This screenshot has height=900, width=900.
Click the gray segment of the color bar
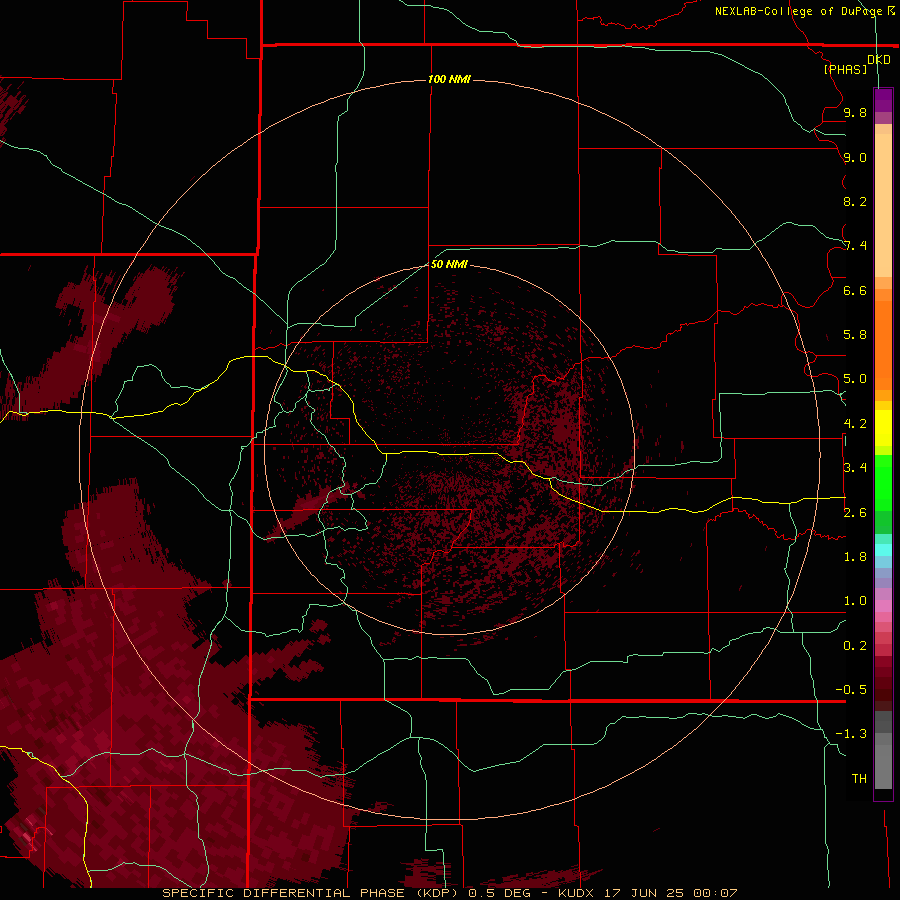[883, 751]
